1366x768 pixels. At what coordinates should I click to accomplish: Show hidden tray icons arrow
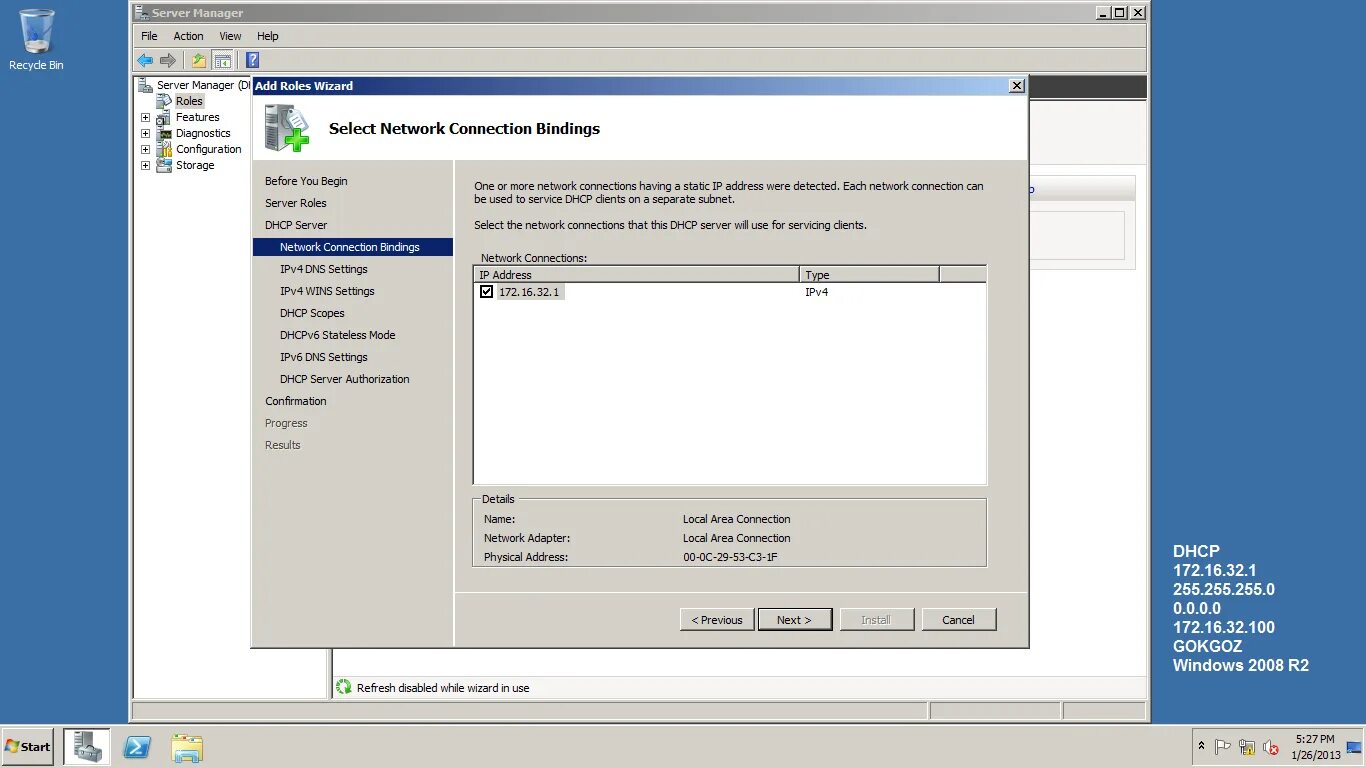click(1200, 747)
